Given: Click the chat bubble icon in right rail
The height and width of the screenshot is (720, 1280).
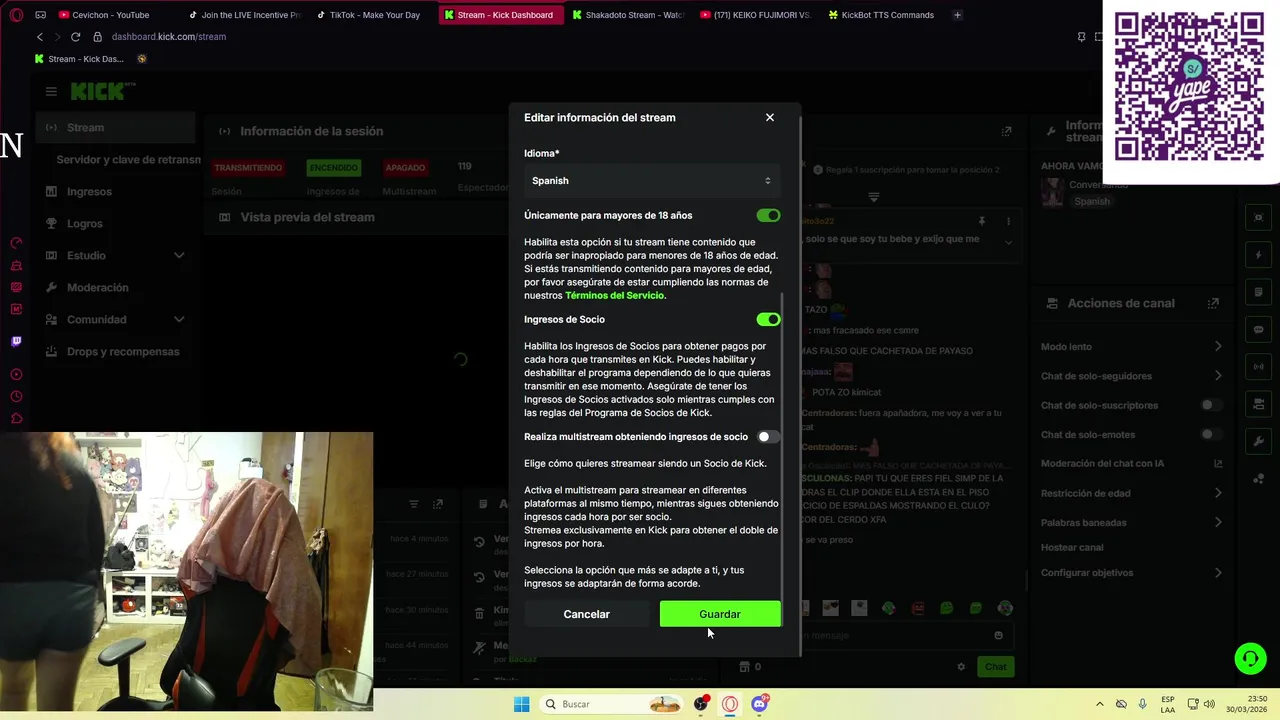Looking at the screenshot, I should pos(1259,329).
